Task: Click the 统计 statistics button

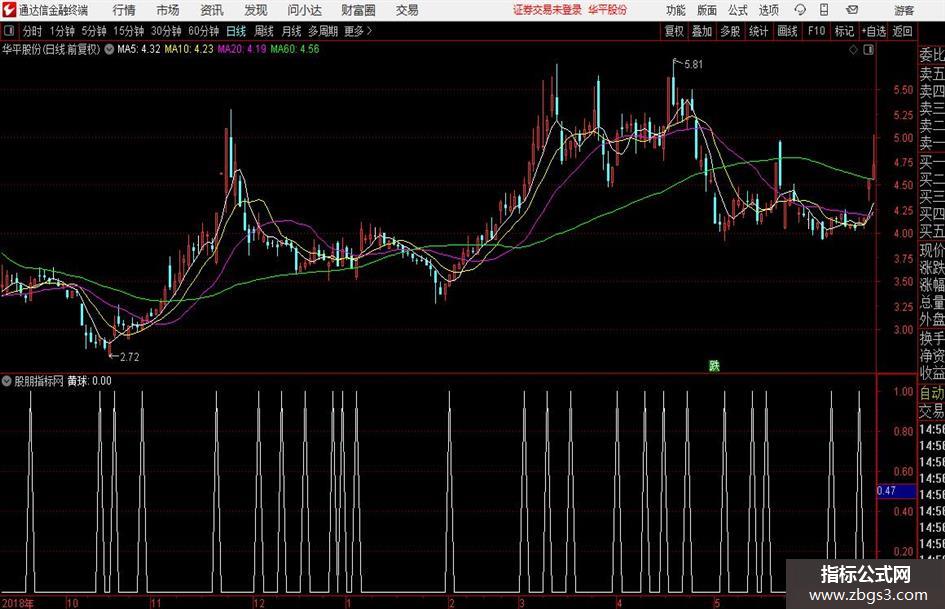Action: (759, 31)
